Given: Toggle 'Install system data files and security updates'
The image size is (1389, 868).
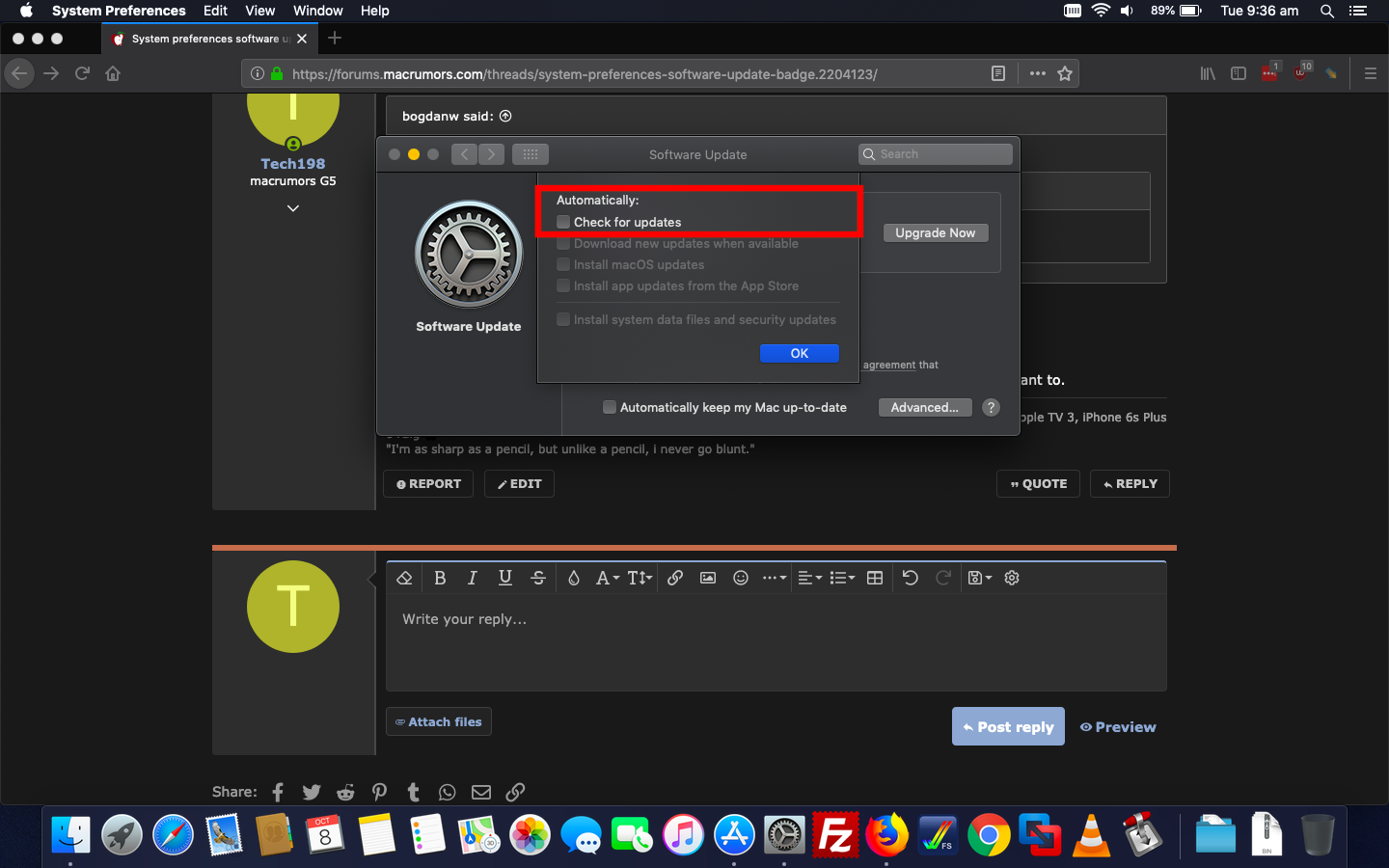Looking at the screenshot, I should [563, 319].
